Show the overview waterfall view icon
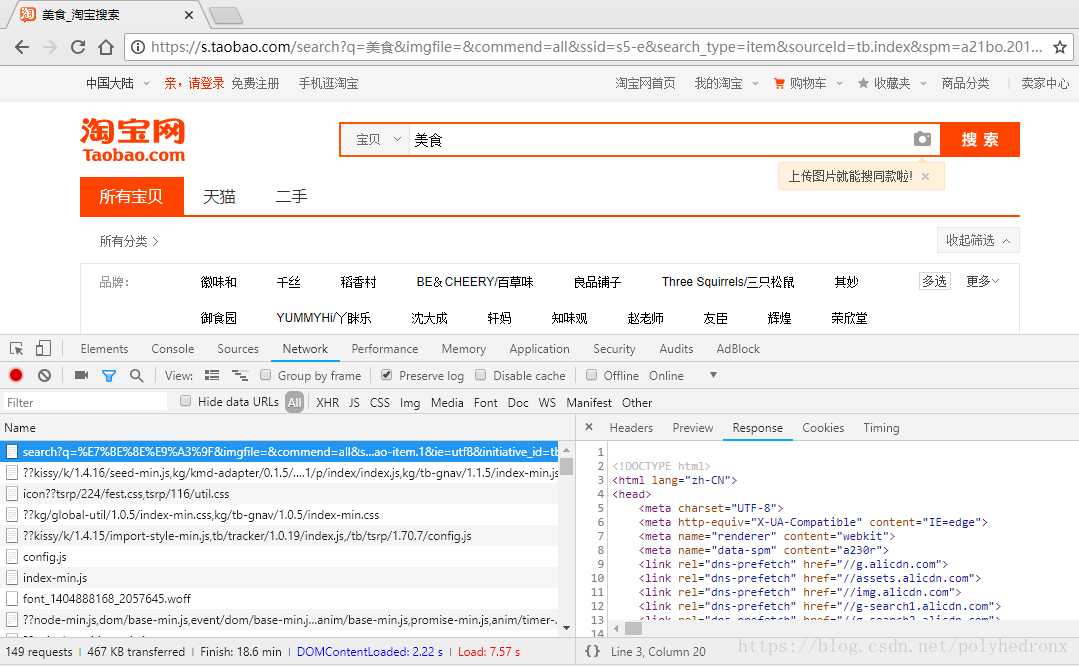The image size is (1079, 666). (239, 375)
